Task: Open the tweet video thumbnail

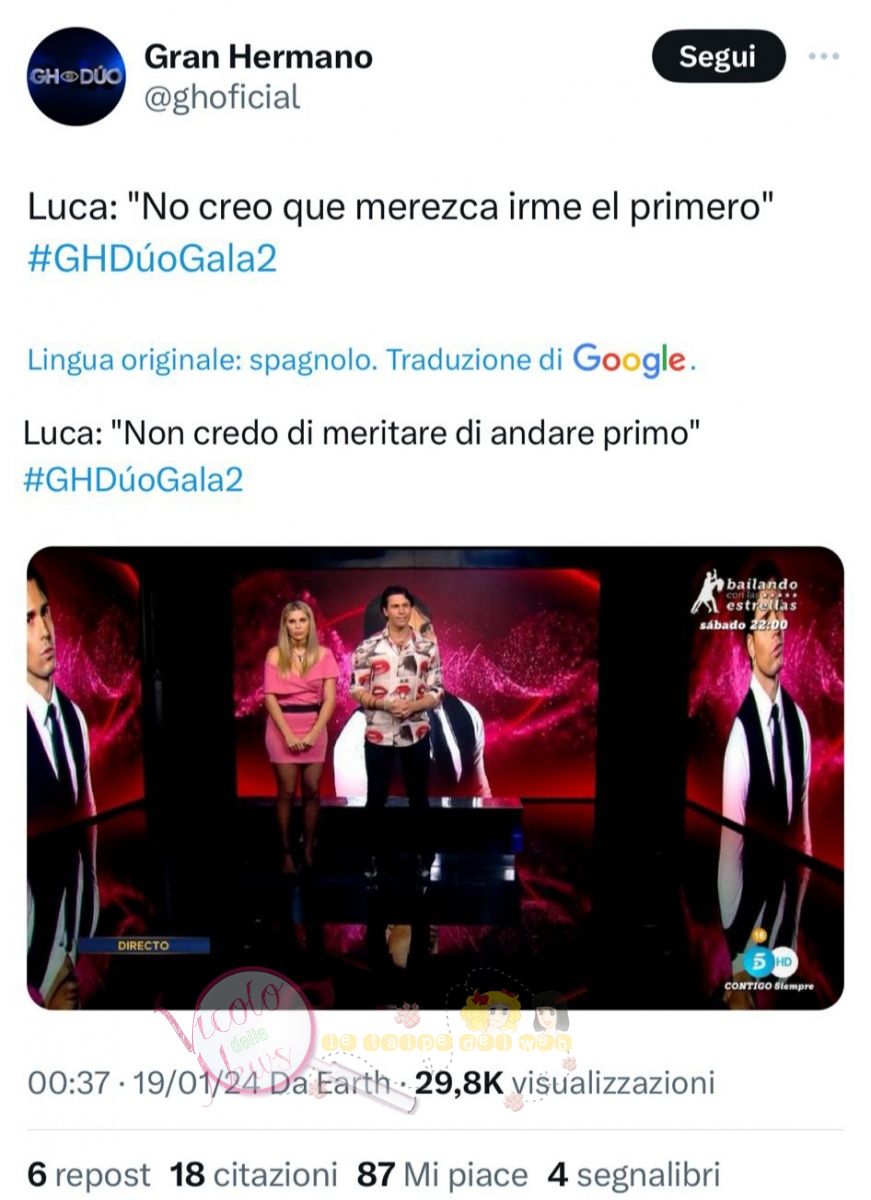Action: tap(435, 778)
